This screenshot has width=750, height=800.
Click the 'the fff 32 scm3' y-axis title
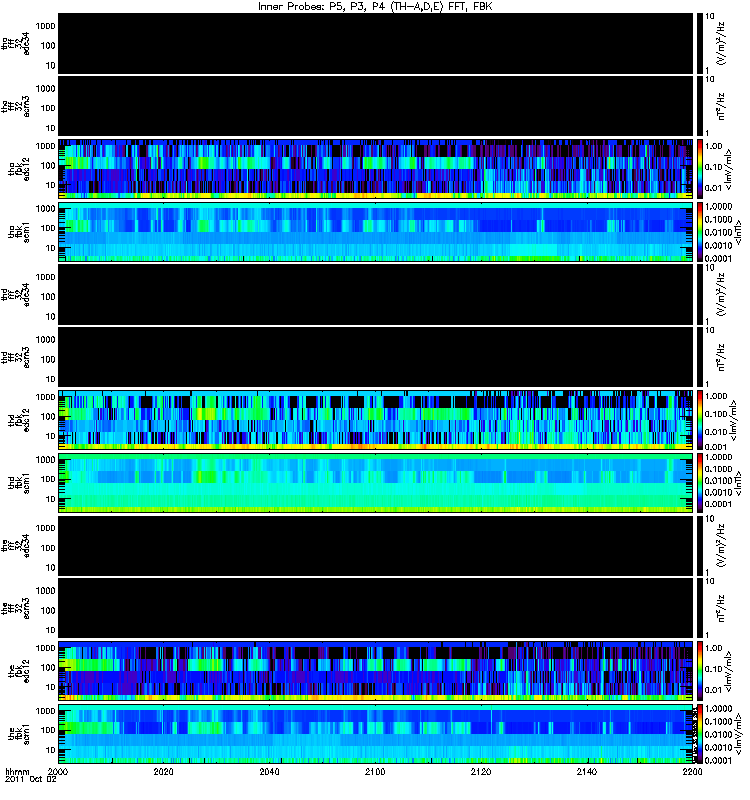pos(15,608)
